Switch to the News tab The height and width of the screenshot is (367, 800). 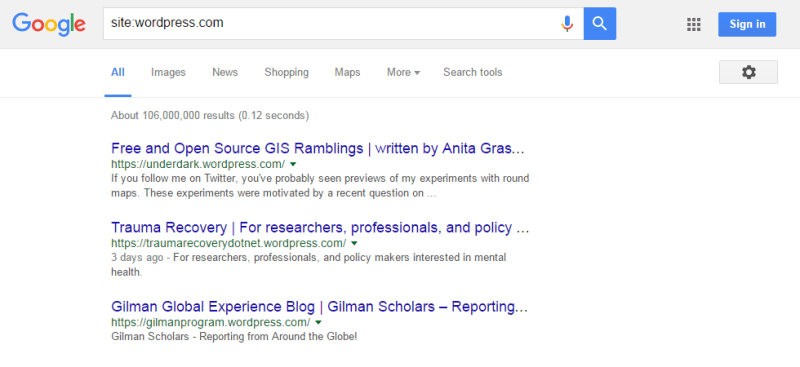225,72
